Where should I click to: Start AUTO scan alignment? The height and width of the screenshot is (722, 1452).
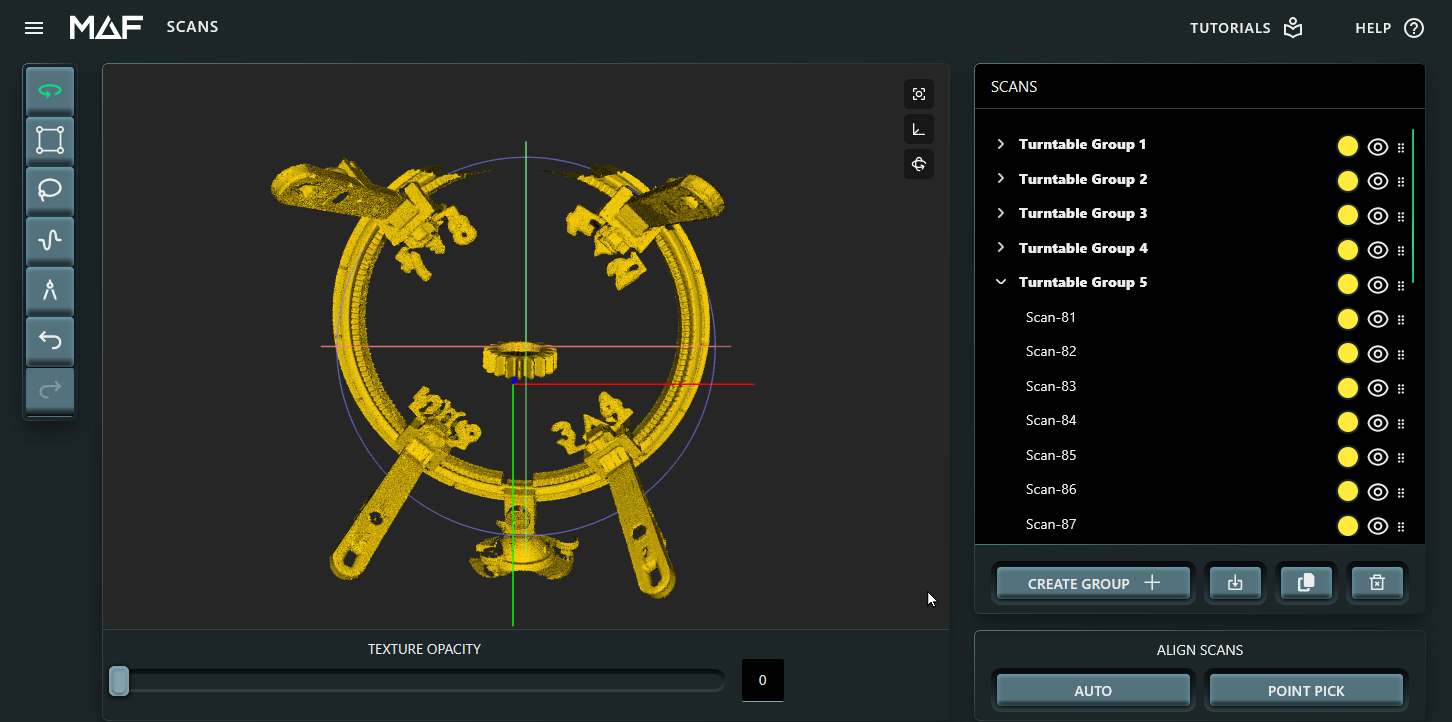[1092, 690]
